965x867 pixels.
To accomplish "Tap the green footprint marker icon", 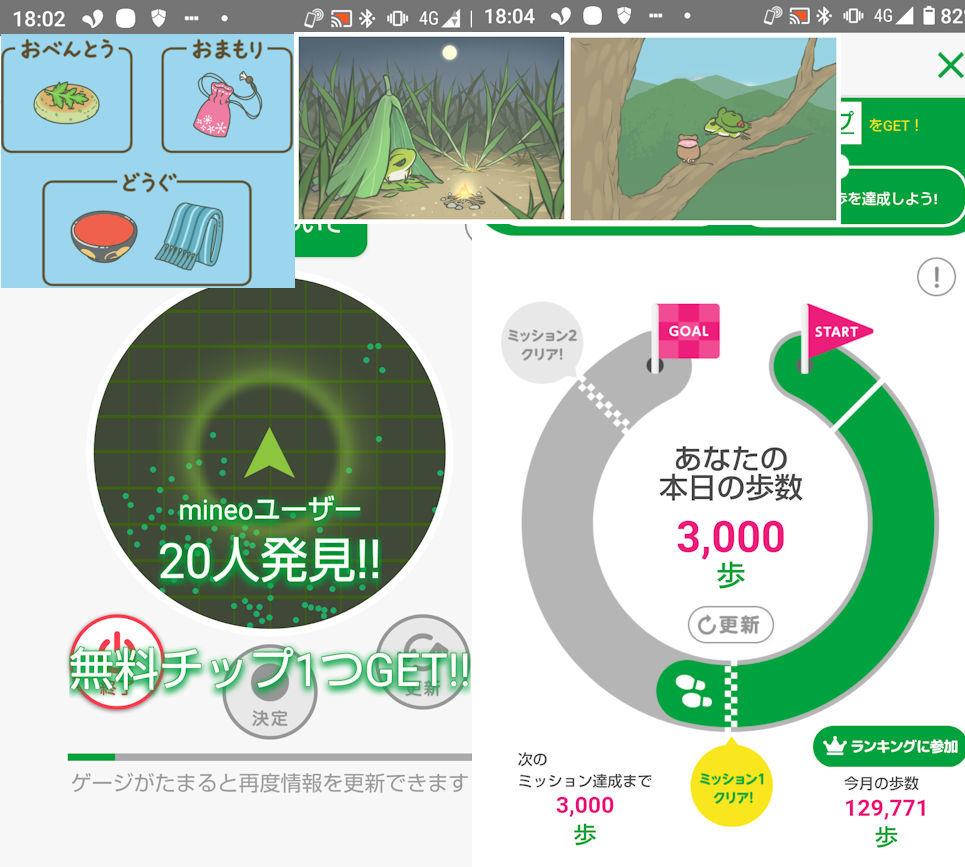I will (688, 691).
